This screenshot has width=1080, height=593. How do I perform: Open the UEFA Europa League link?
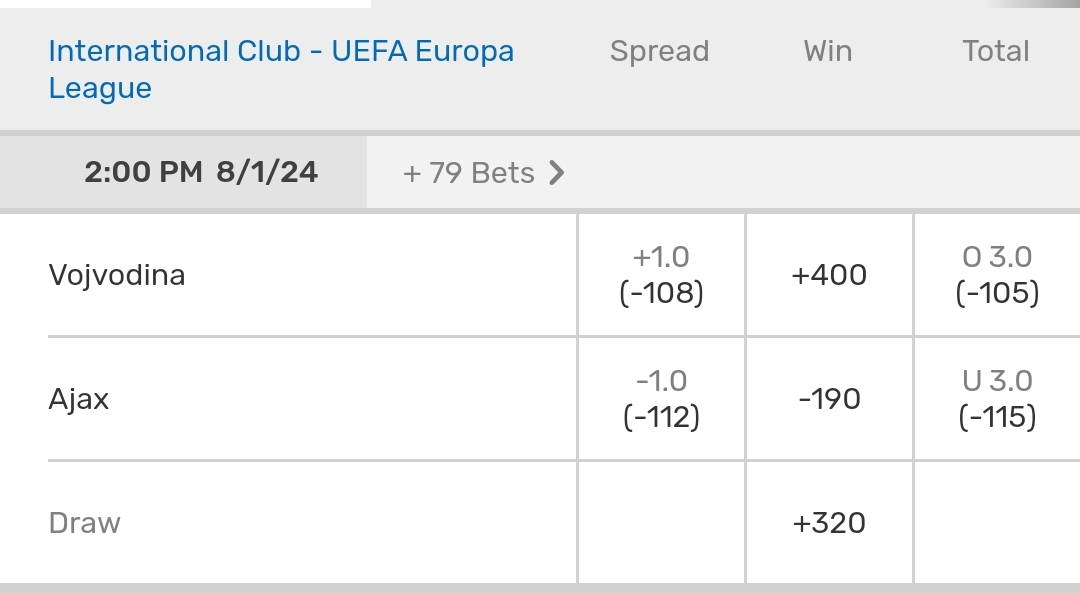click(x=280, y=69)
